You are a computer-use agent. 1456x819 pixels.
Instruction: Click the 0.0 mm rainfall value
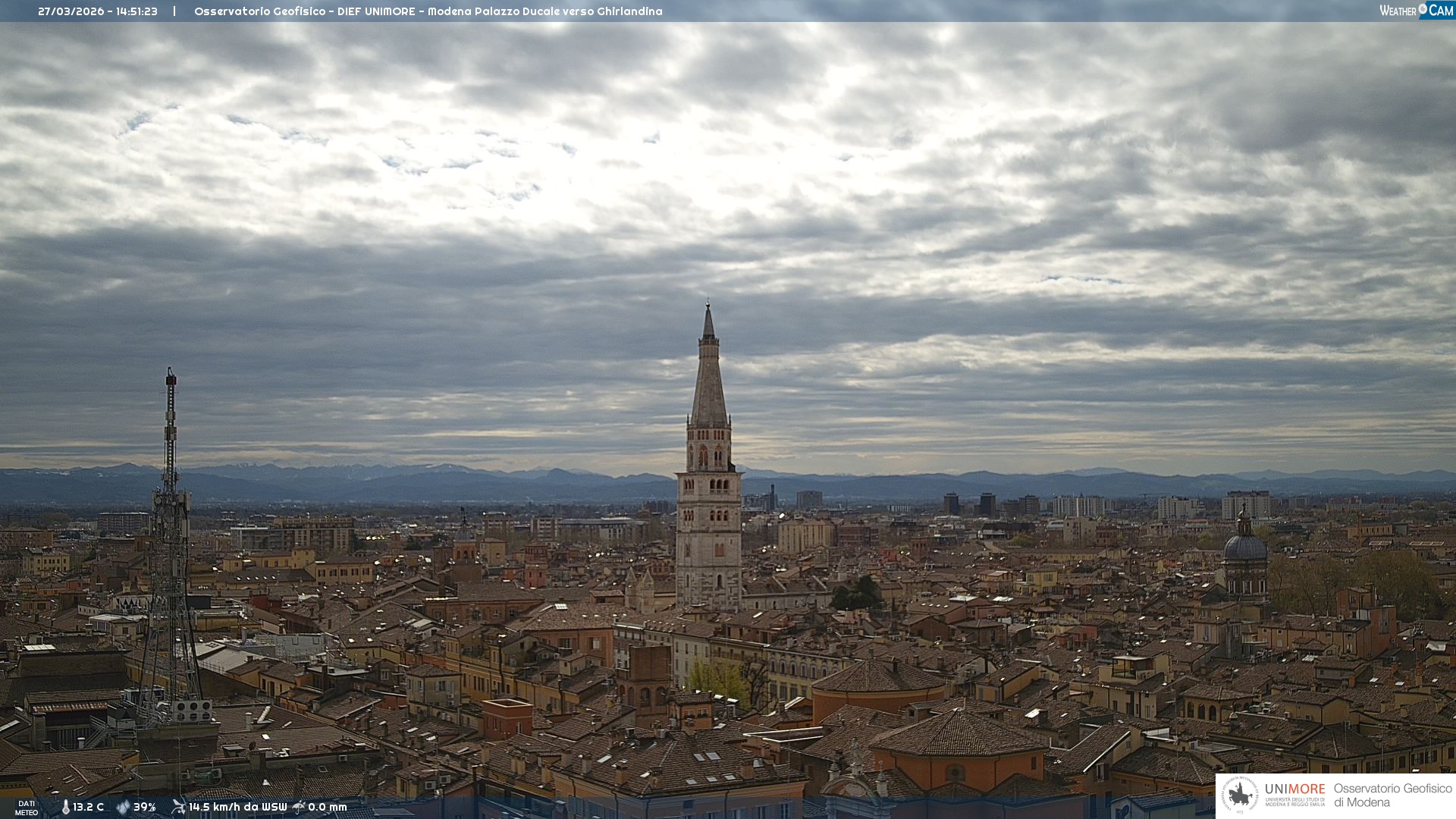point(327,808)
